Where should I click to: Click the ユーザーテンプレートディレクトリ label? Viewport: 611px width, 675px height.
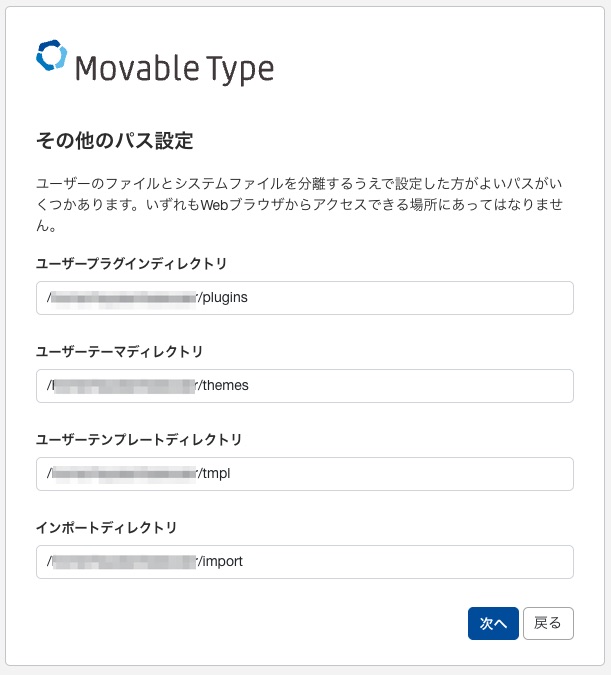(x=138, y=440)
